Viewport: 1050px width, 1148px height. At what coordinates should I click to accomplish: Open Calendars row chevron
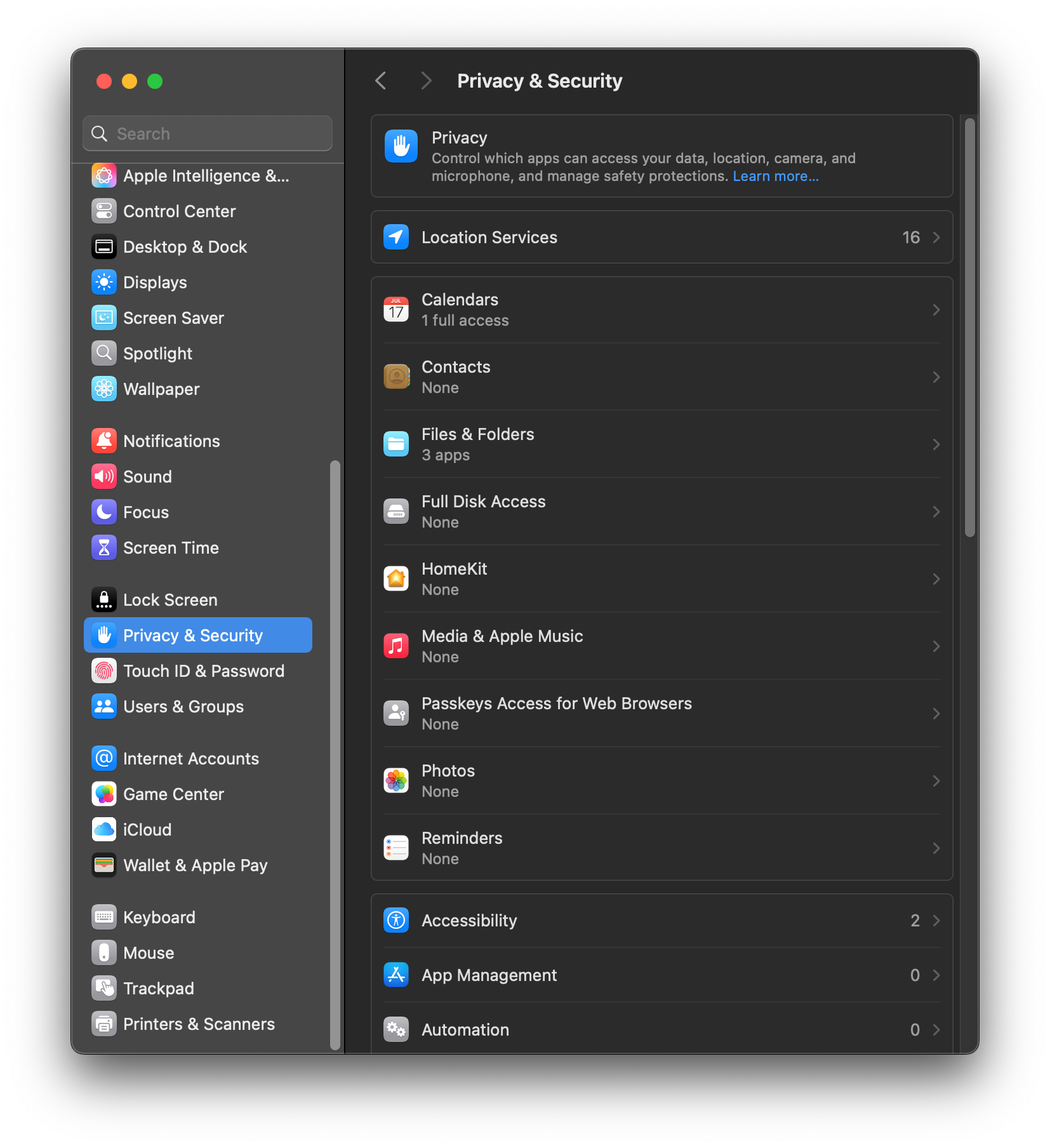[x=936, y=310]
